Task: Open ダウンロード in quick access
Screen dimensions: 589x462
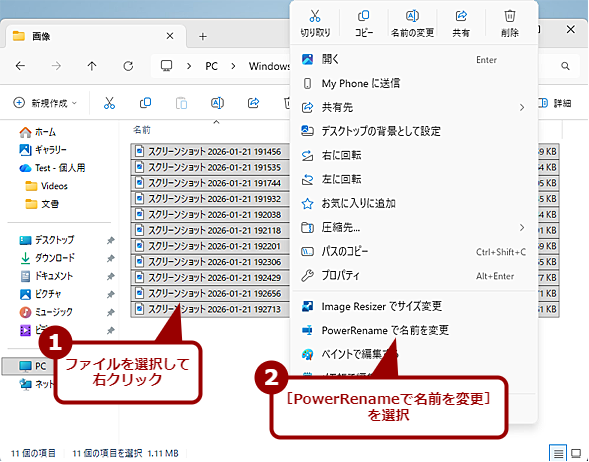Action: 47,258
